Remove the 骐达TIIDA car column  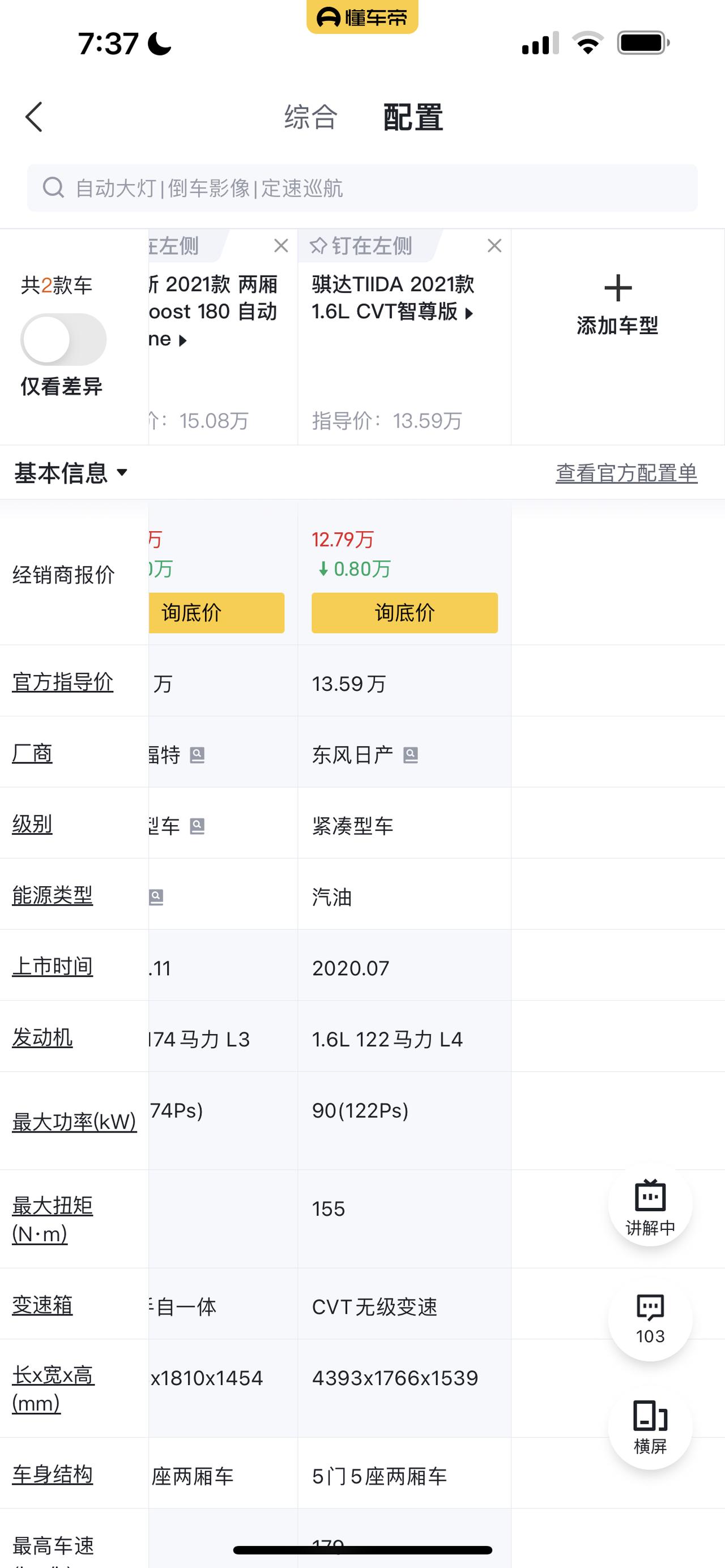[x=494, y=246]
